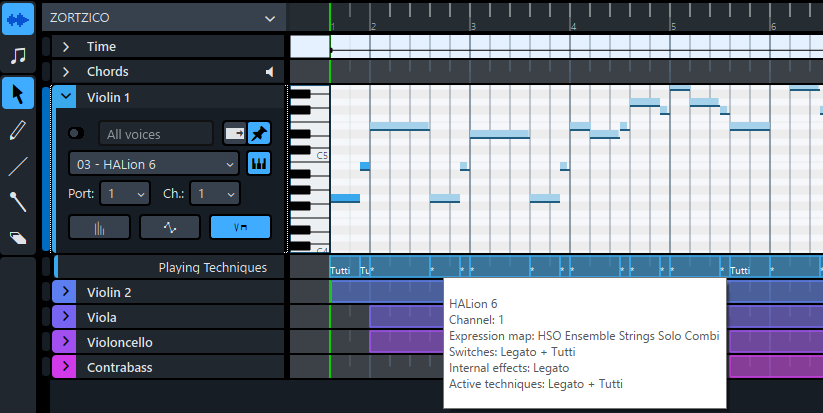The height and width of the screenshot is (413, 823).
Task: Mute Chords track speaker icon
Action: [270, 72]
